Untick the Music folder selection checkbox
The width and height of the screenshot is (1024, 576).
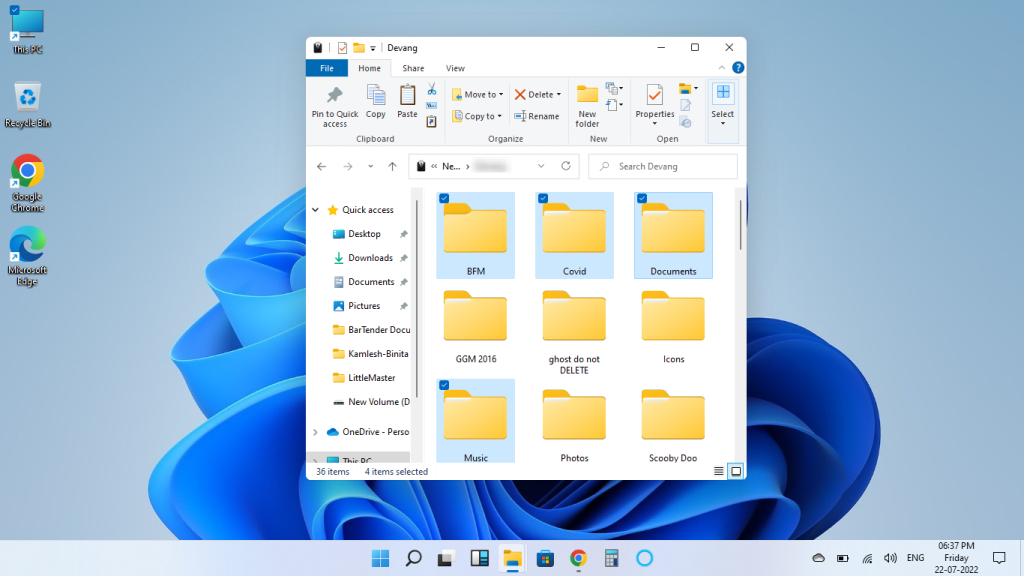click(x=445, y=384)
